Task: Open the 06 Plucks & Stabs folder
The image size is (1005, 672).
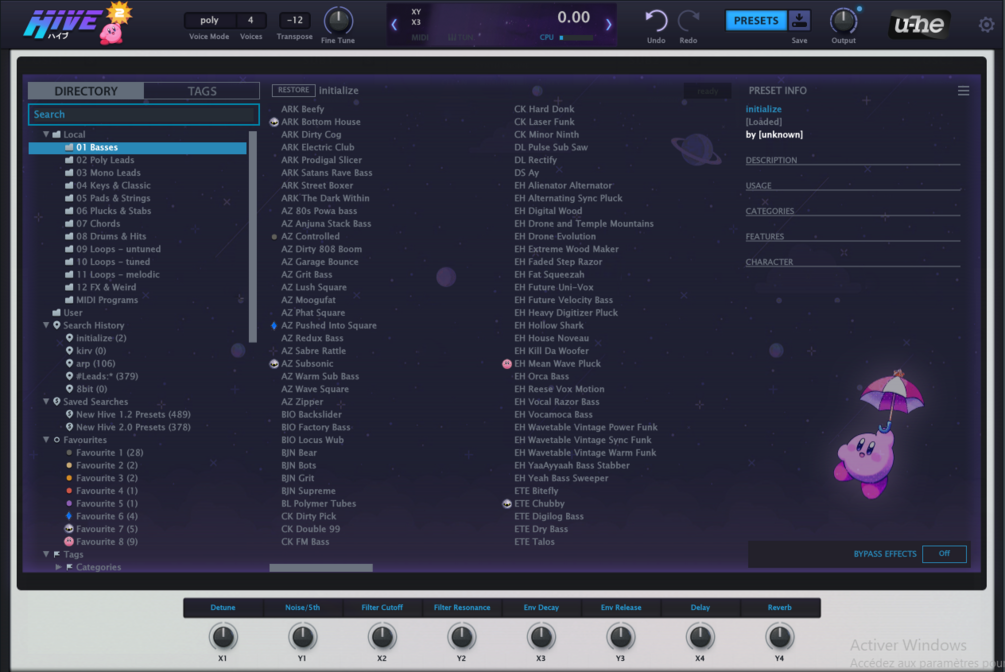Action: tap(113, 211)
